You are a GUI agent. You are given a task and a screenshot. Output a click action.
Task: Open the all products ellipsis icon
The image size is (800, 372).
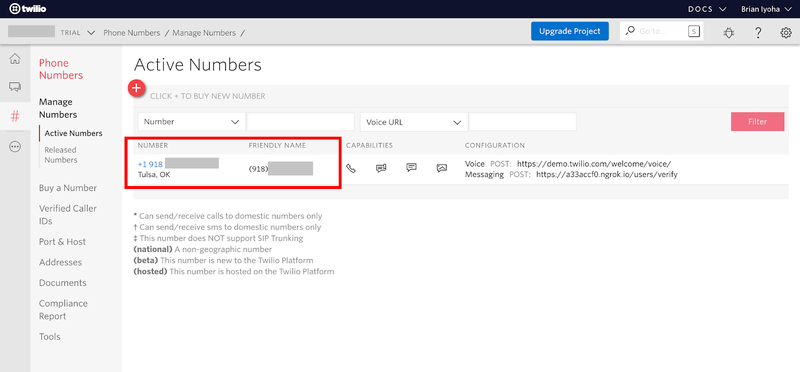click(15, 146)
